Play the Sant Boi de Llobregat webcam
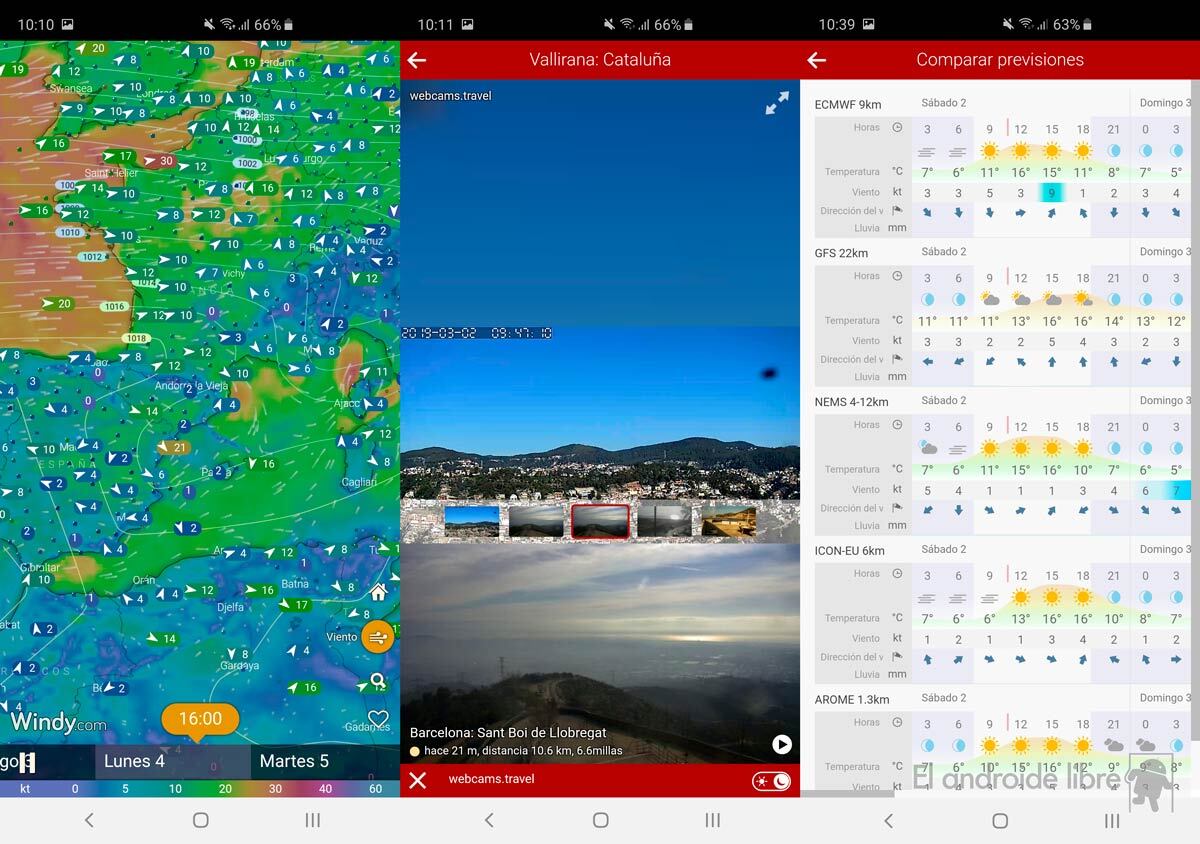 [x=782, y=744]
